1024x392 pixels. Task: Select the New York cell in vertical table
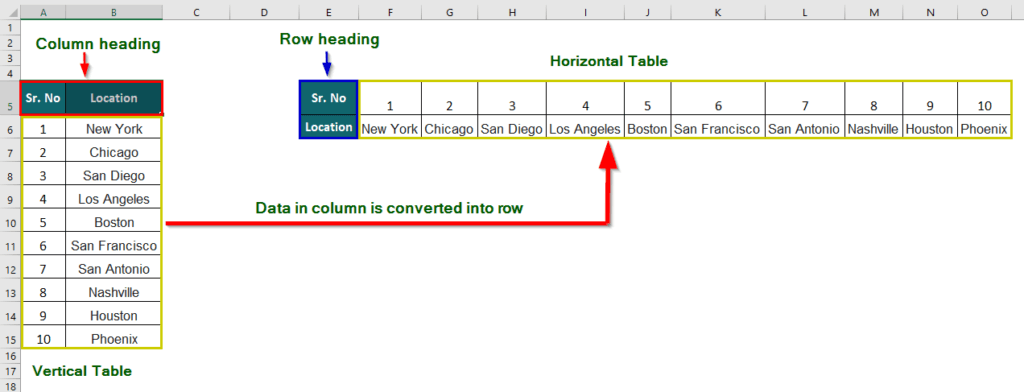114,129
